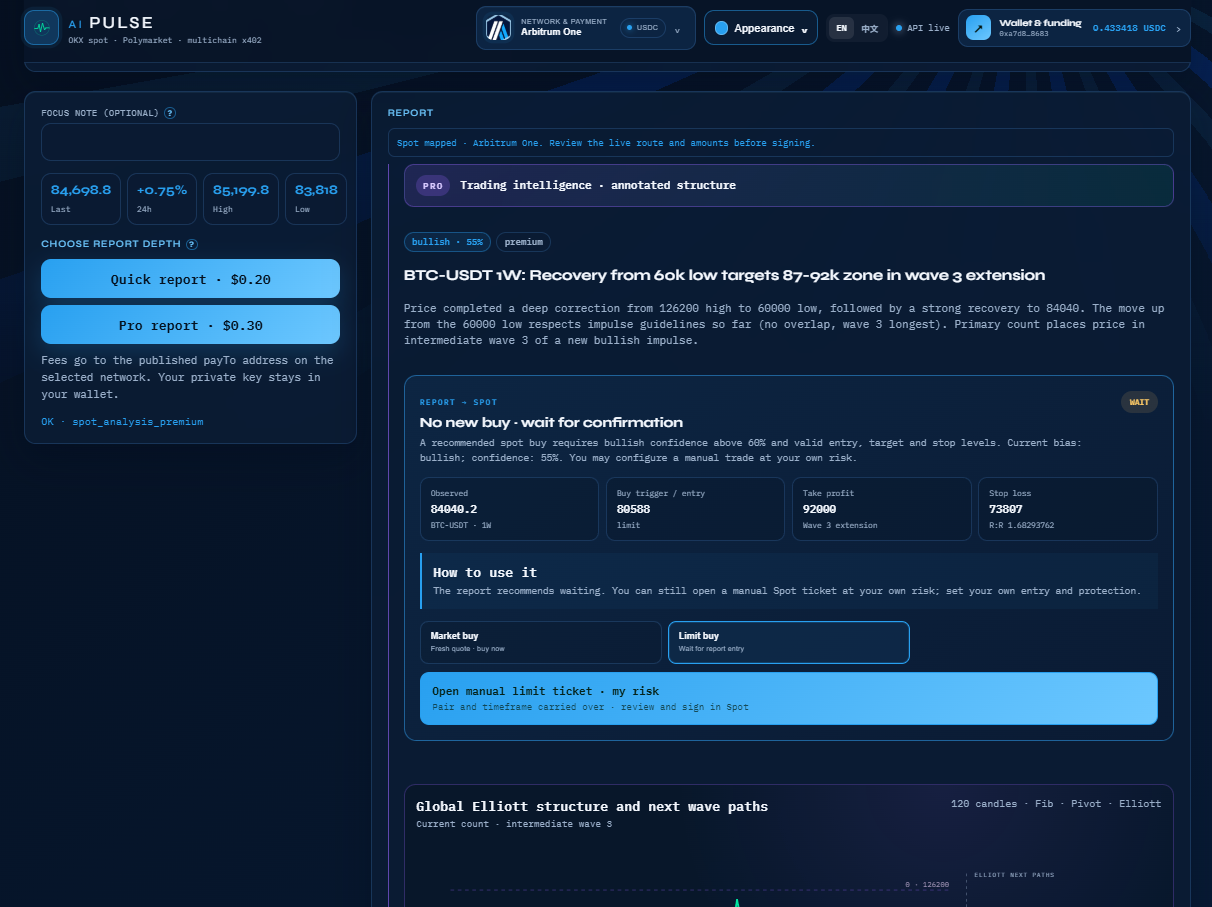Switch language to EN
The image size is (1212, 907).
(x=841, y=28)
